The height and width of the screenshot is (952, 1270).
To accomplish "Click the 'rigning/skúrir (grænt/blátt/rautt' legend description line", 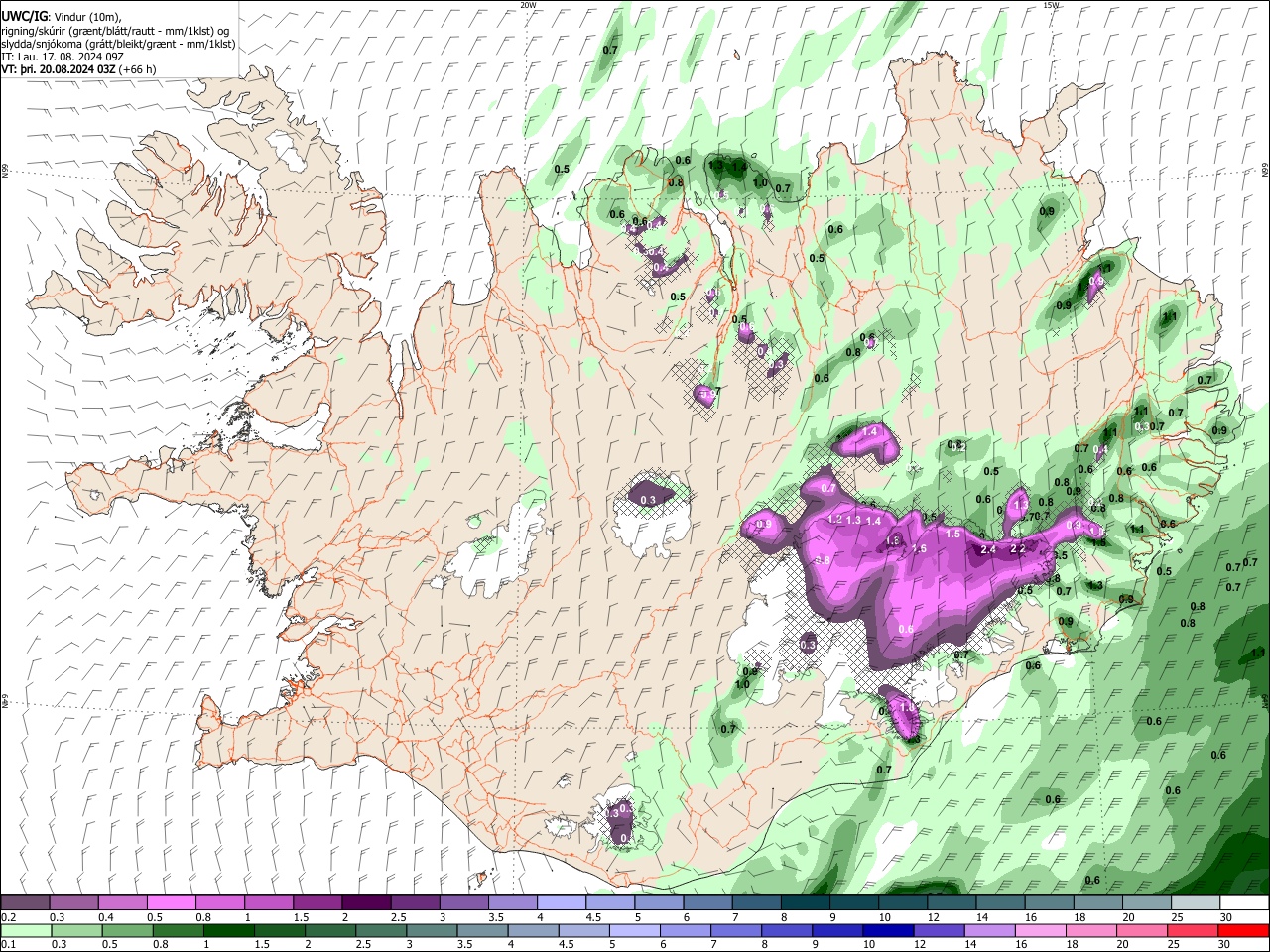I will point(116,31).
